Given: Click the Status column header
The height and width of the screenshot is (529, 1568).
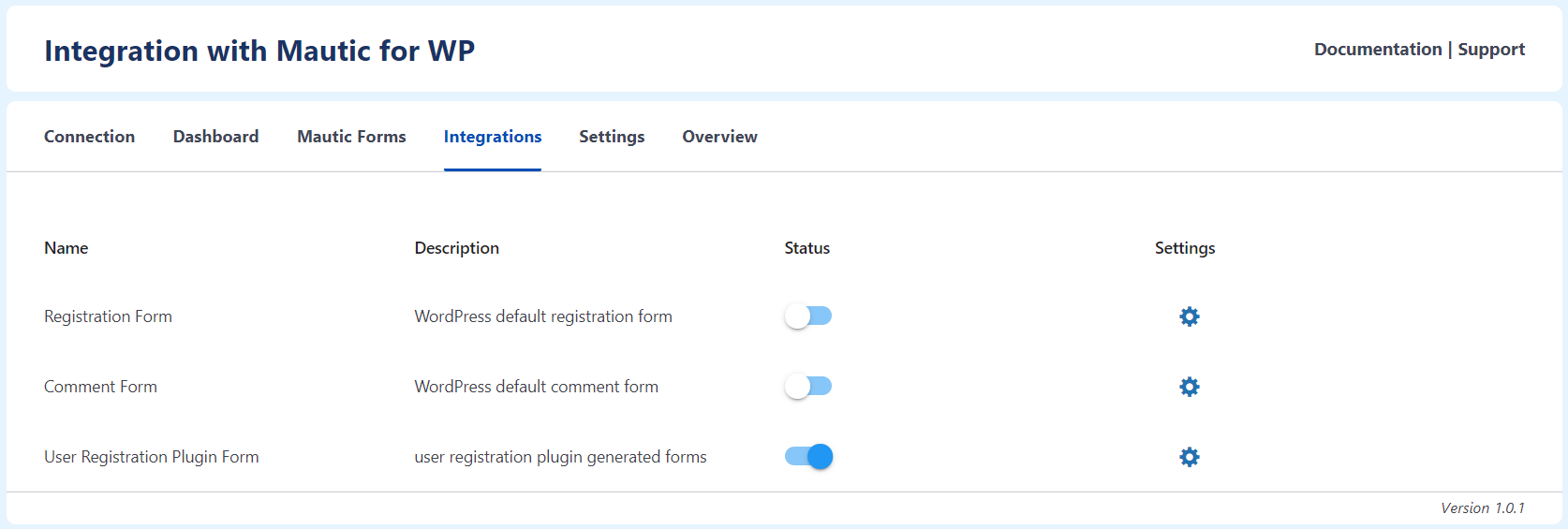Looking at the screenshot, I should coord(806,248).
